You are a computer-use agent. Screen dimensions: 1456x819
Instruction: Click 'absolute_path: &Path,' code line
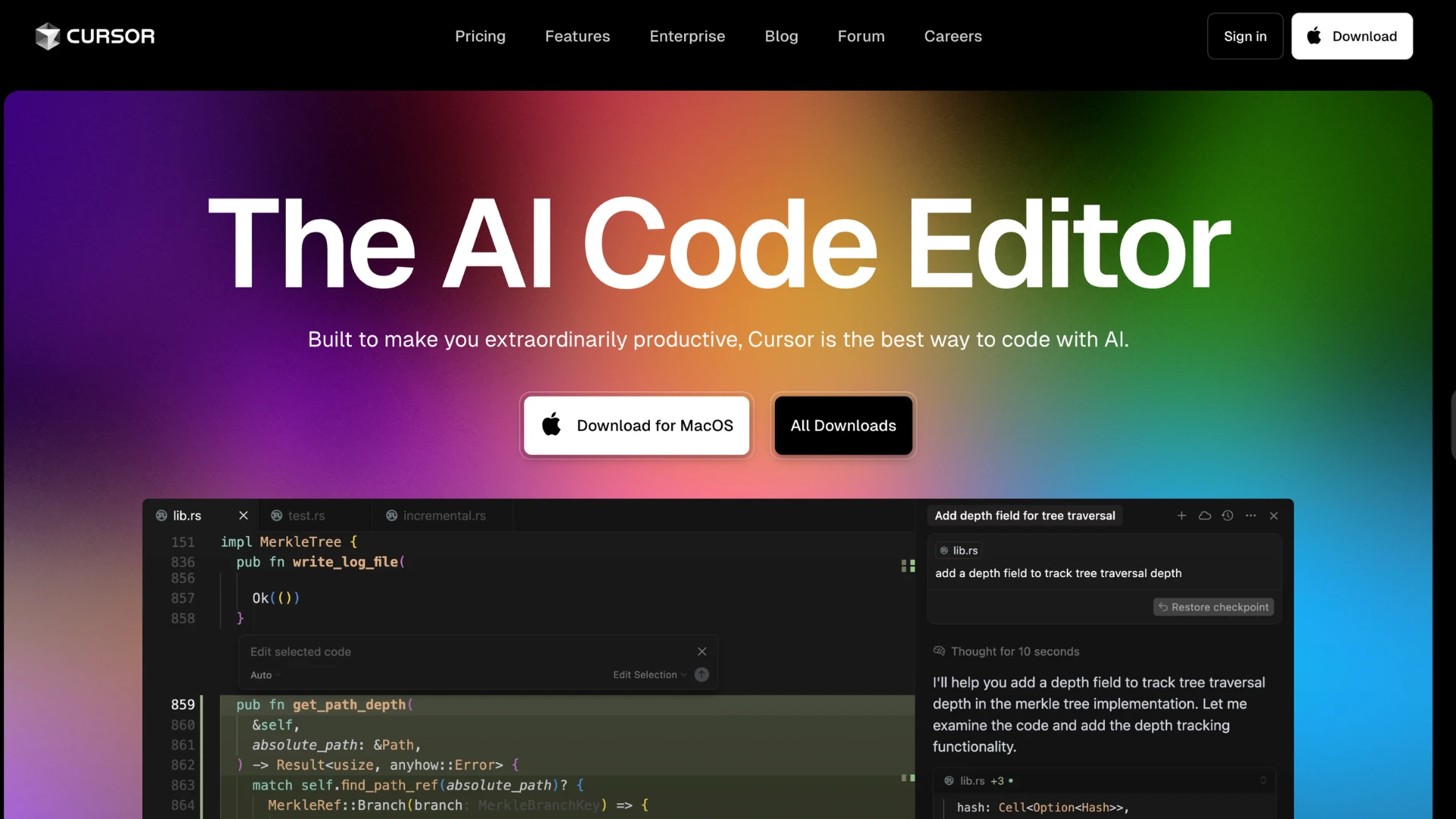pyautogui.click(x=337, y=745)
